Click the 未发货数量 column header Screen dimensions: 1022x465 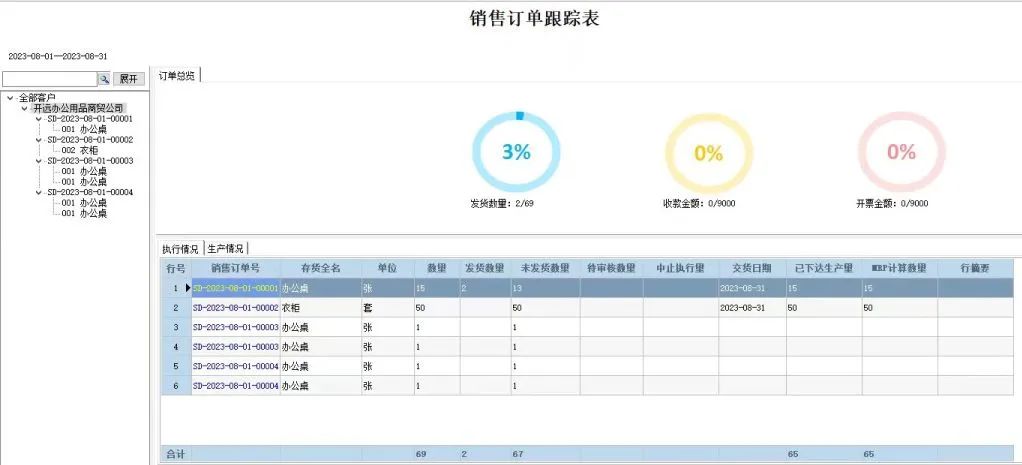(545, 268)
